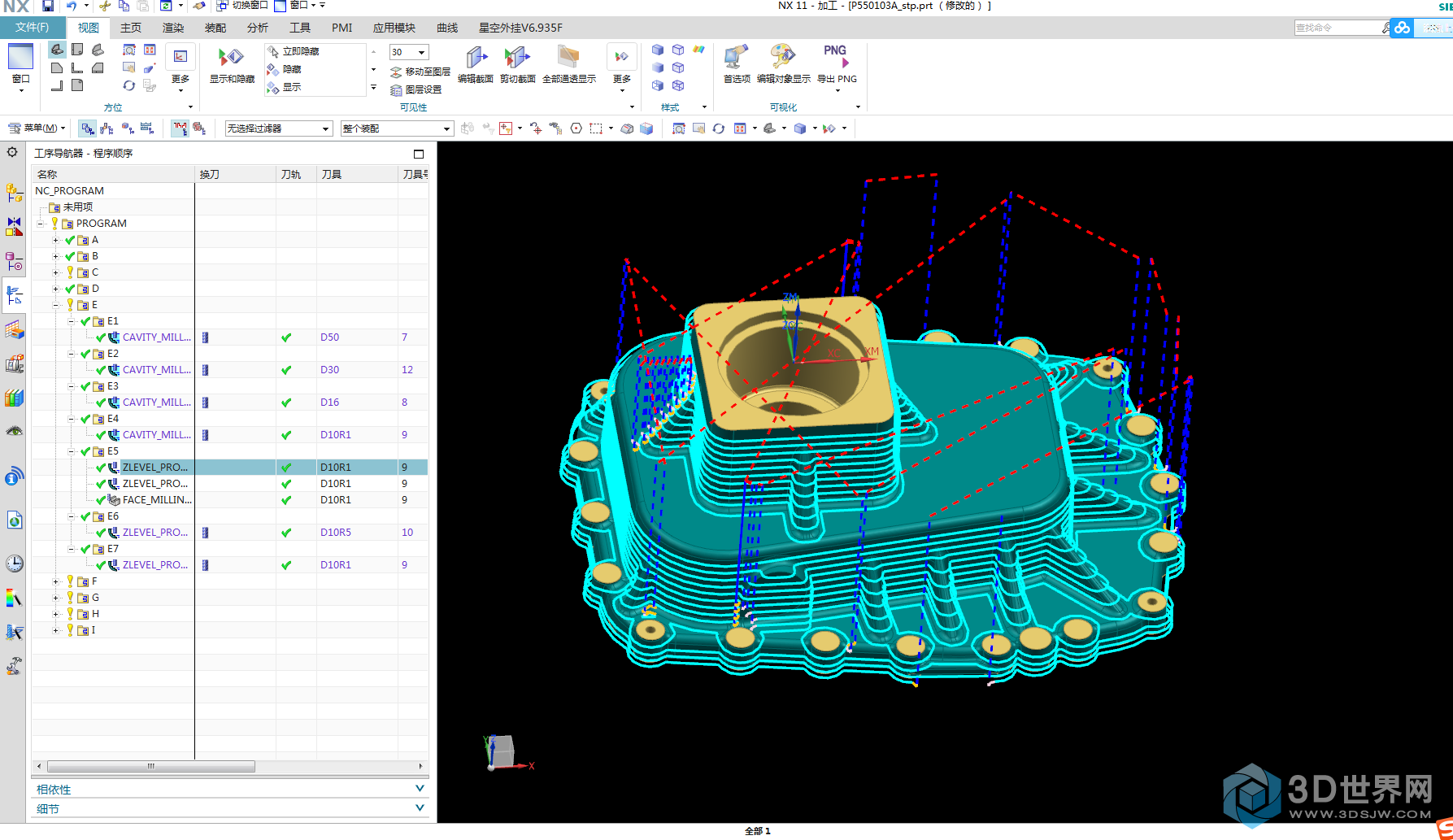
Task: Expand folder A in the program tree
Action: (x=55, y=240)
